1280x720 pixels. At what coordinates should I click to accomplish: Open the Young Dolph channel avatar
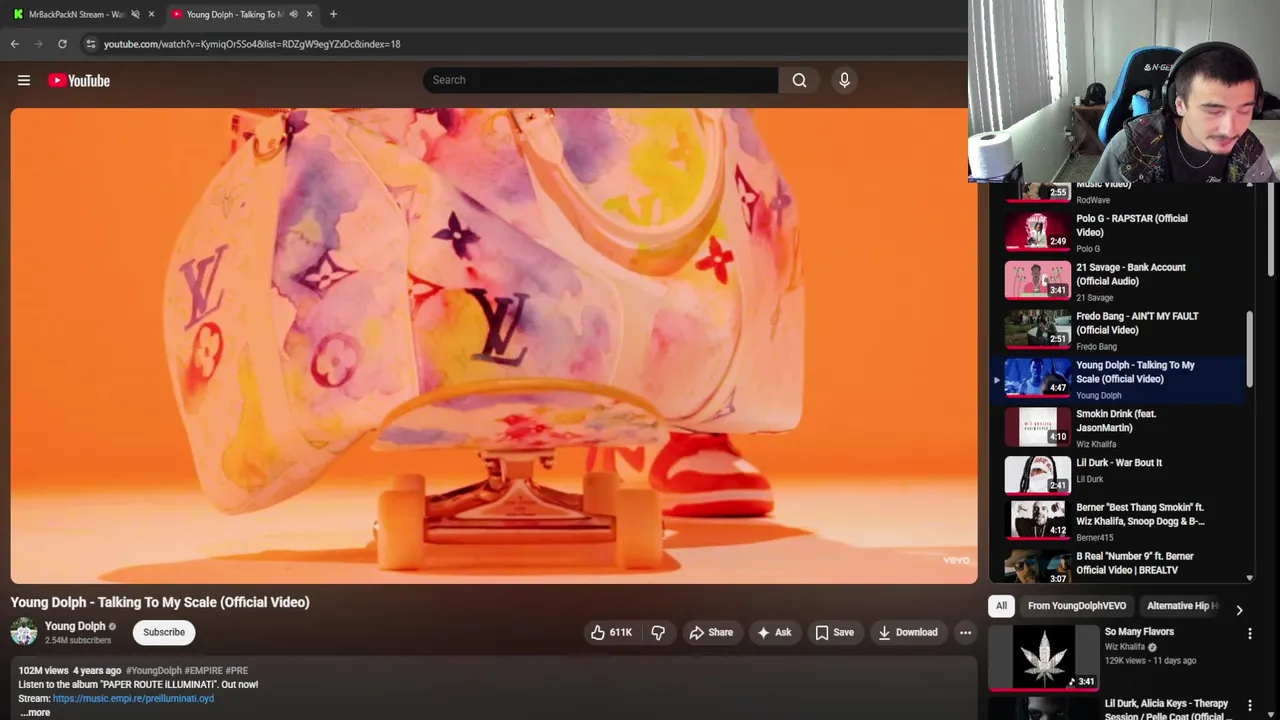point(24,632)
